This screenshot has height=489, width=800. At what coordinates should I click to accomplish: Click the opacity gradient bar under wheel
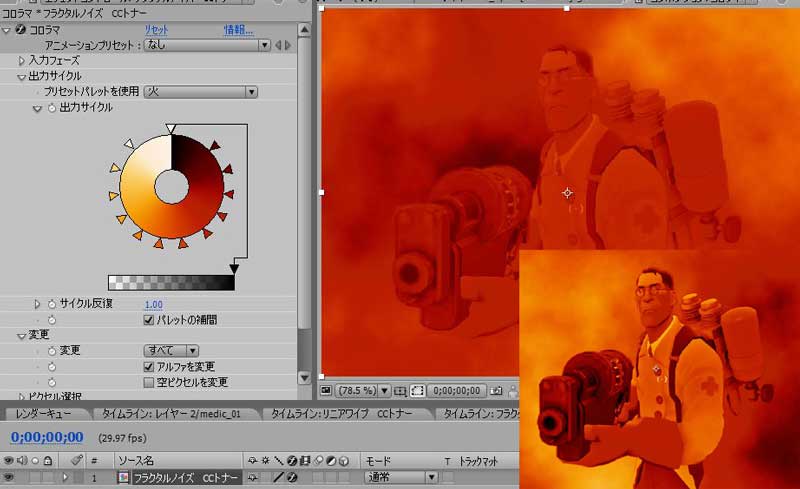171,283
